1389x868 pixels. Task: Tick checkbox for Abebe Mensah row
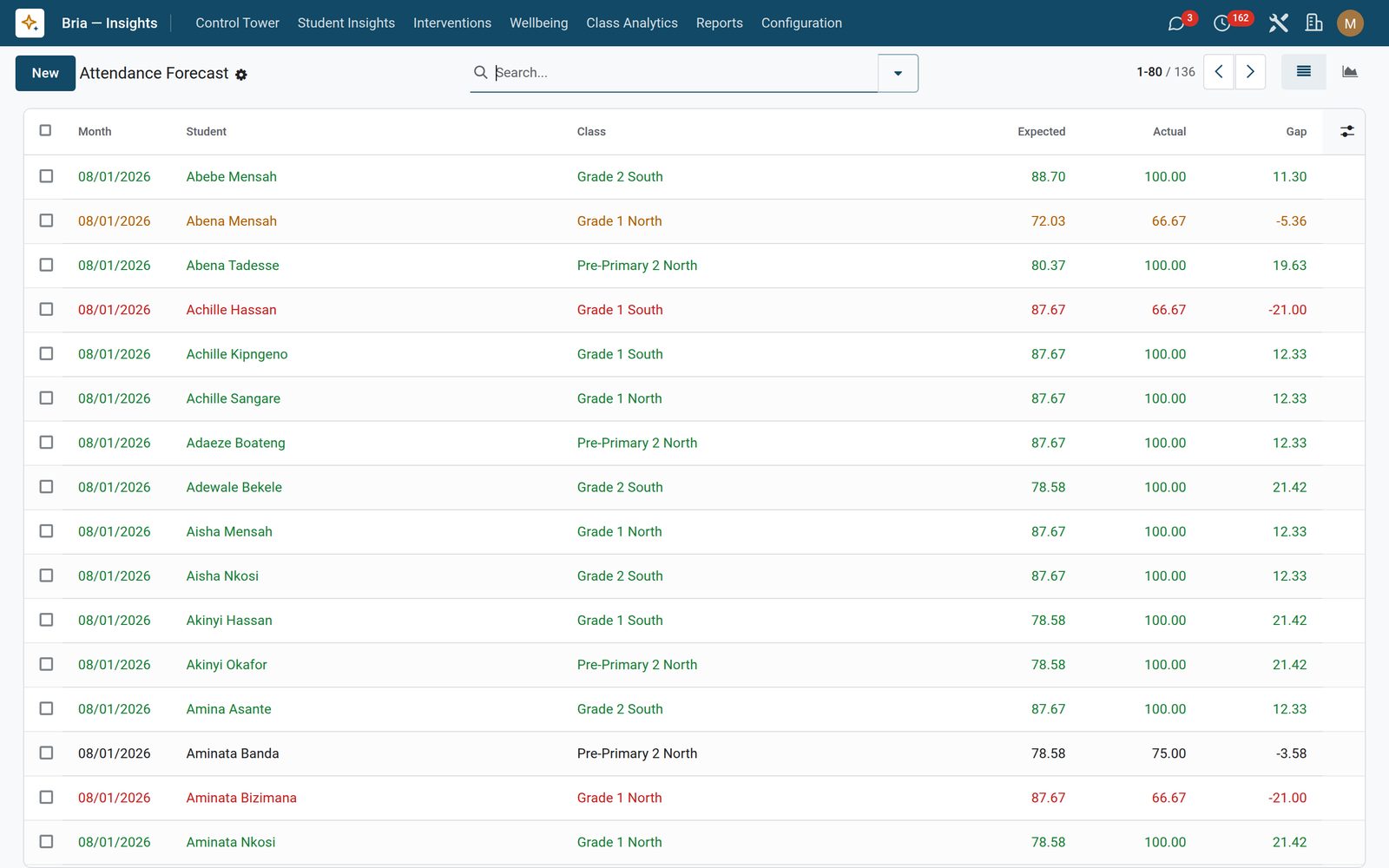coord(46,176)
